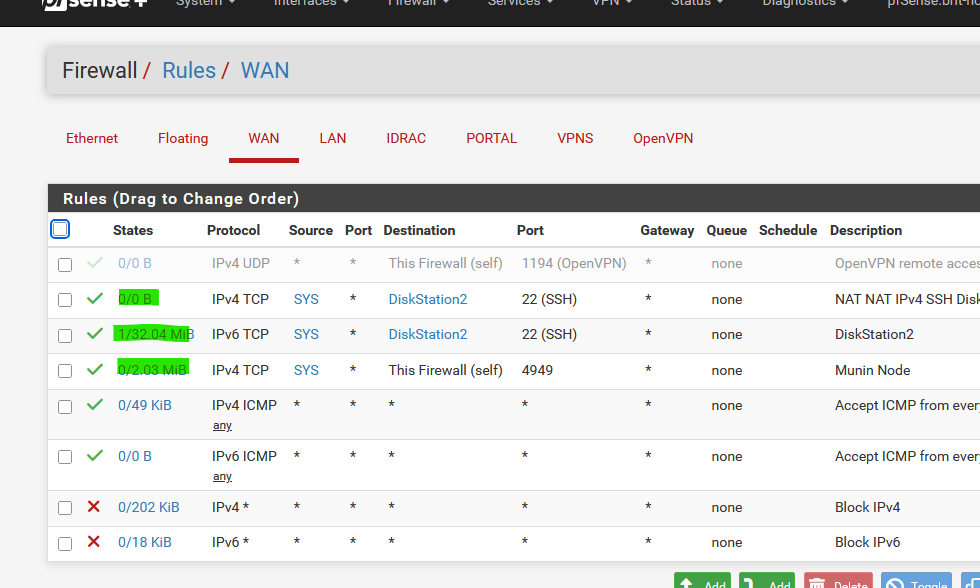Viewport: 980px width, 588px height.
Task: Click red block X icon of Block IPv4 rule
Action: coord(94,506)
